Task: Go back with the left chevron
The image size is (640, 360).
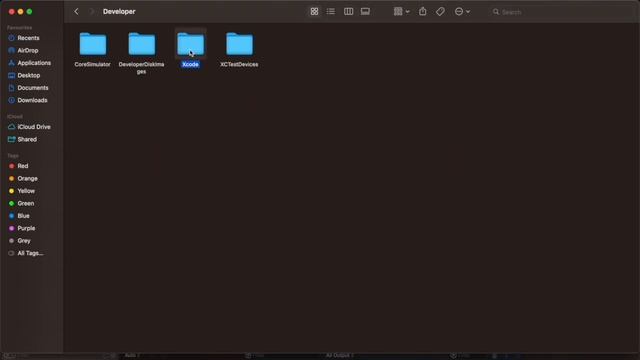Action: 76,12
